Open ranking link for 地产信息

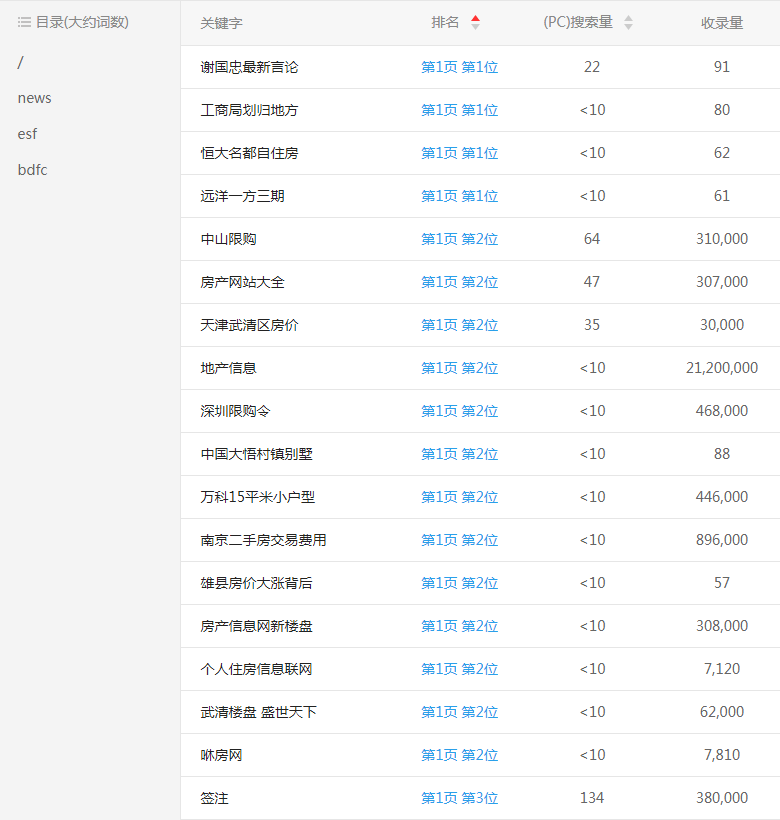click(459, 368)
